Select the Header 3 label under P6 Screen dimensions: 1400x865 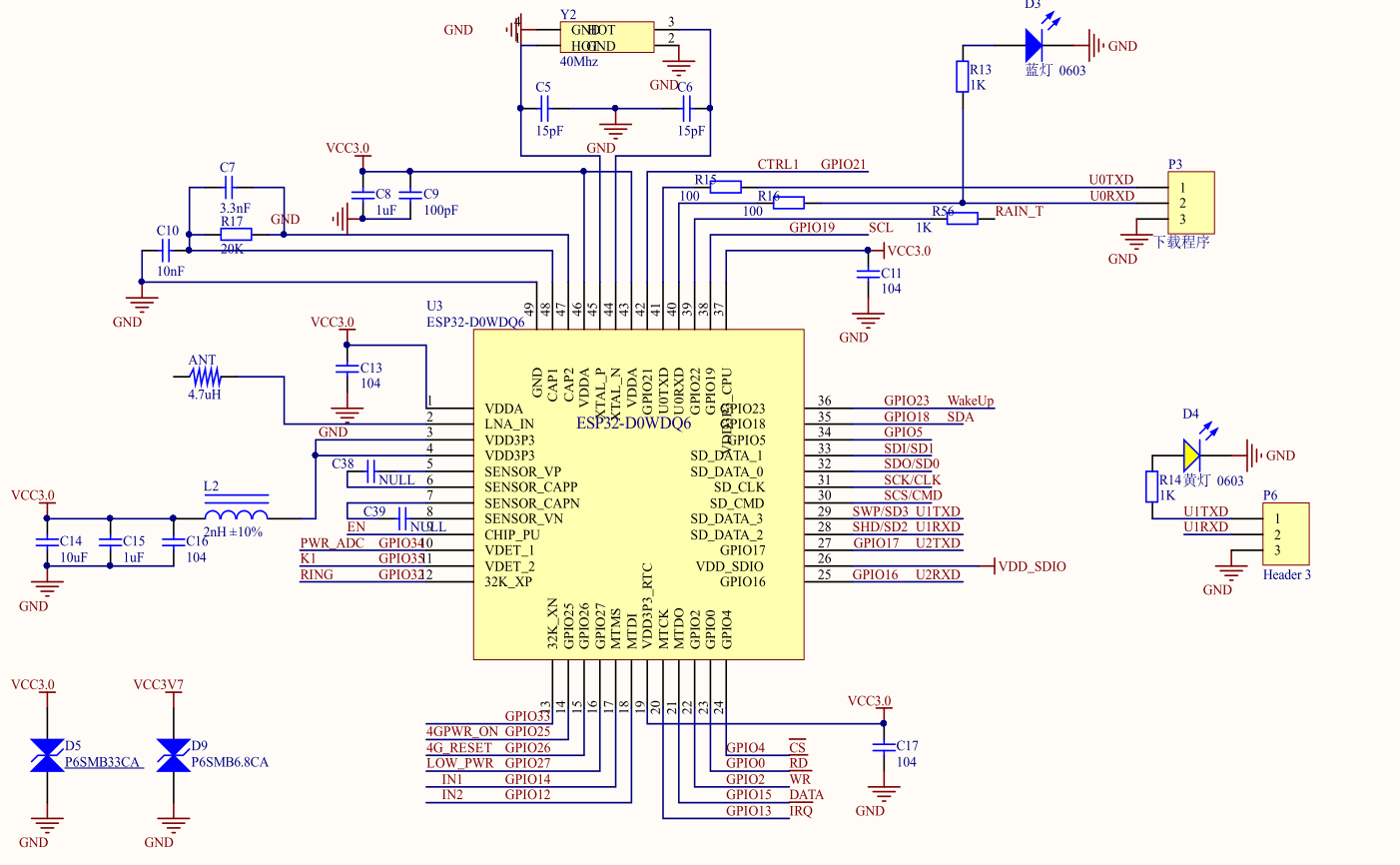1287,574
